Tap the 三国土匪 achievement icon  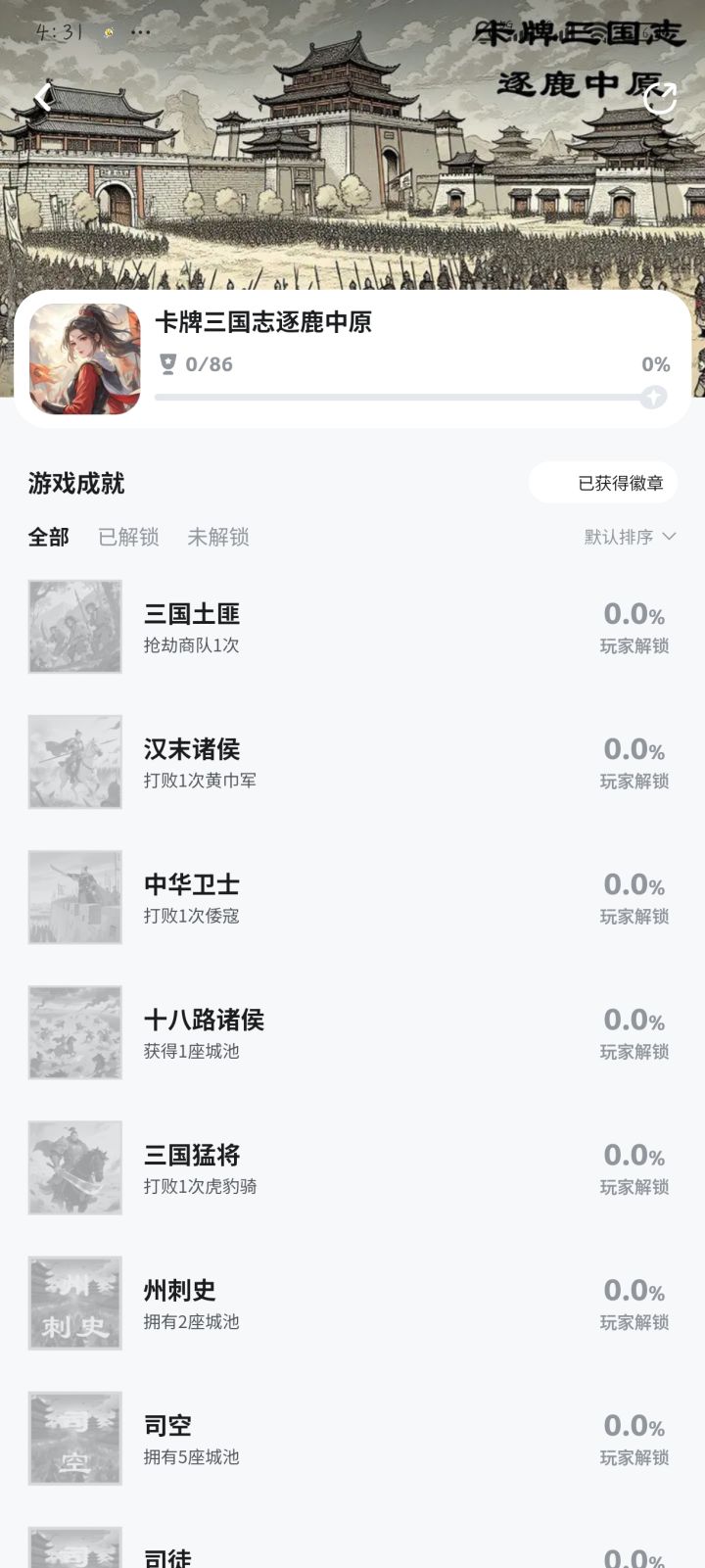75,627
